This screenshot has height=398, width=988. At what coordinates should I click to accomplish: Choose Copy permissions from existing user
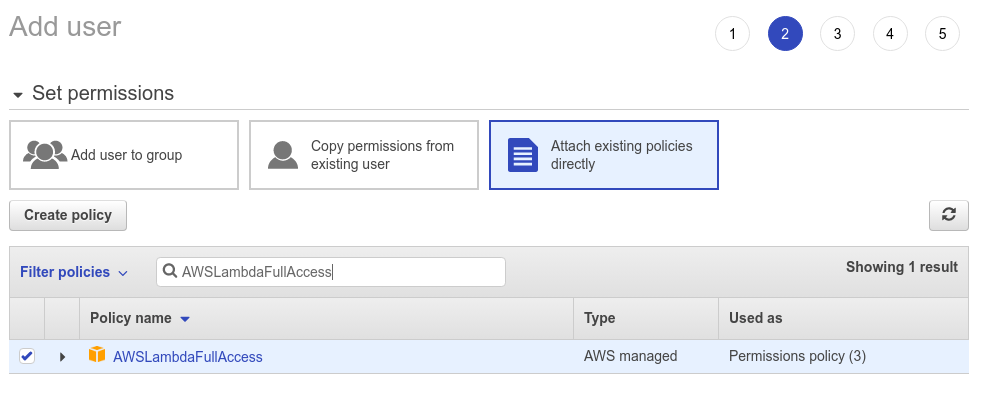click(364, 155)
